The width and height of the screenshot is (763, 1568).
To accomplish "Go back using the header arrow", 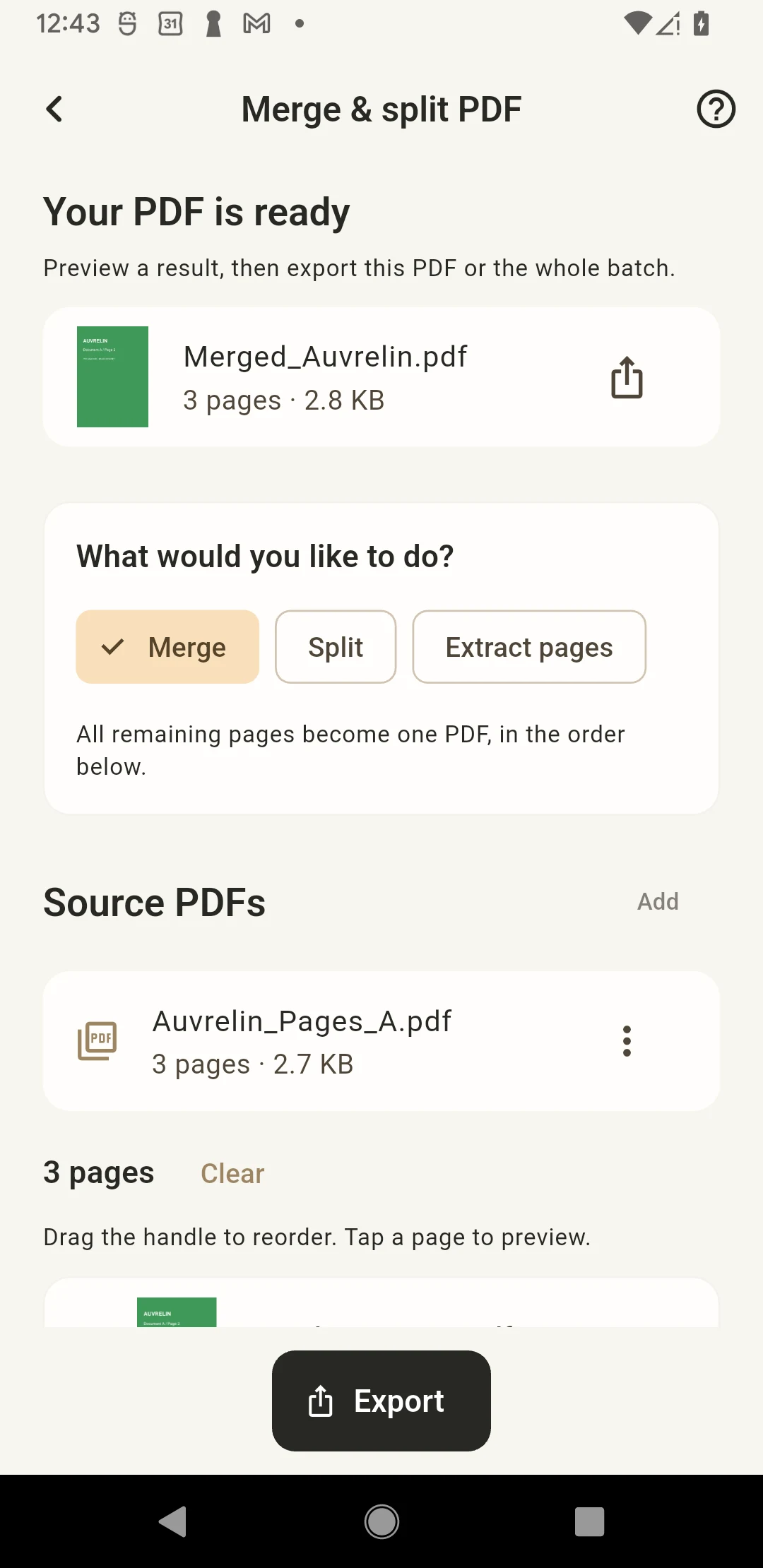I will pyautogui.click(x=54, y=109).
